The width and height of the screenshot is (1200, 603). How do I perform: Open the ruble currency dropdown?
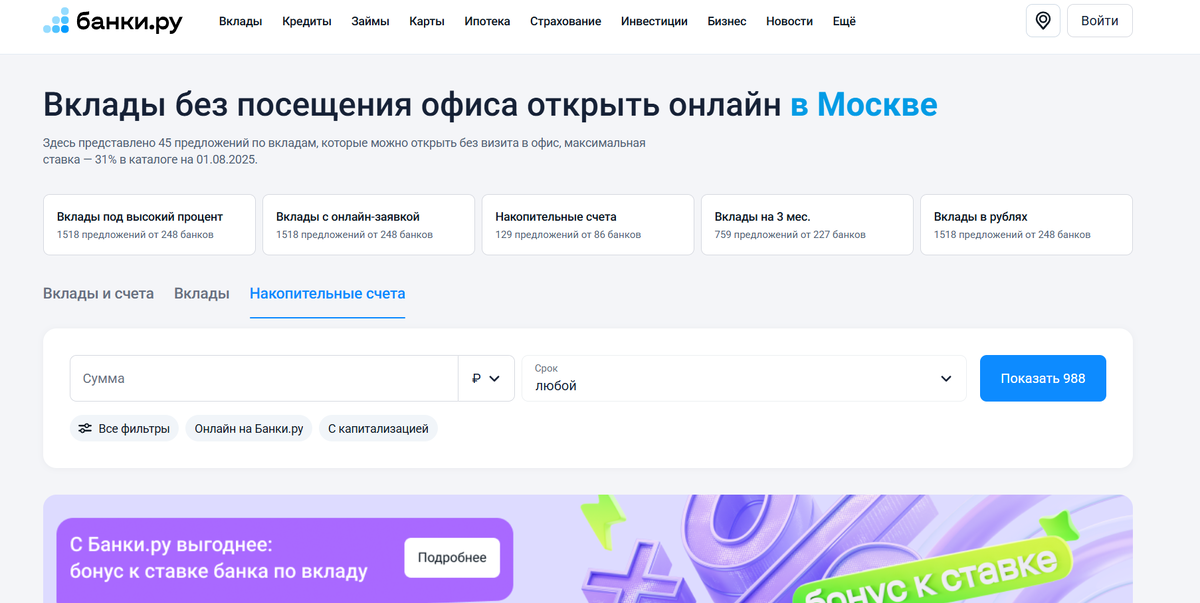pyautogui.click(x=486, y=378)
